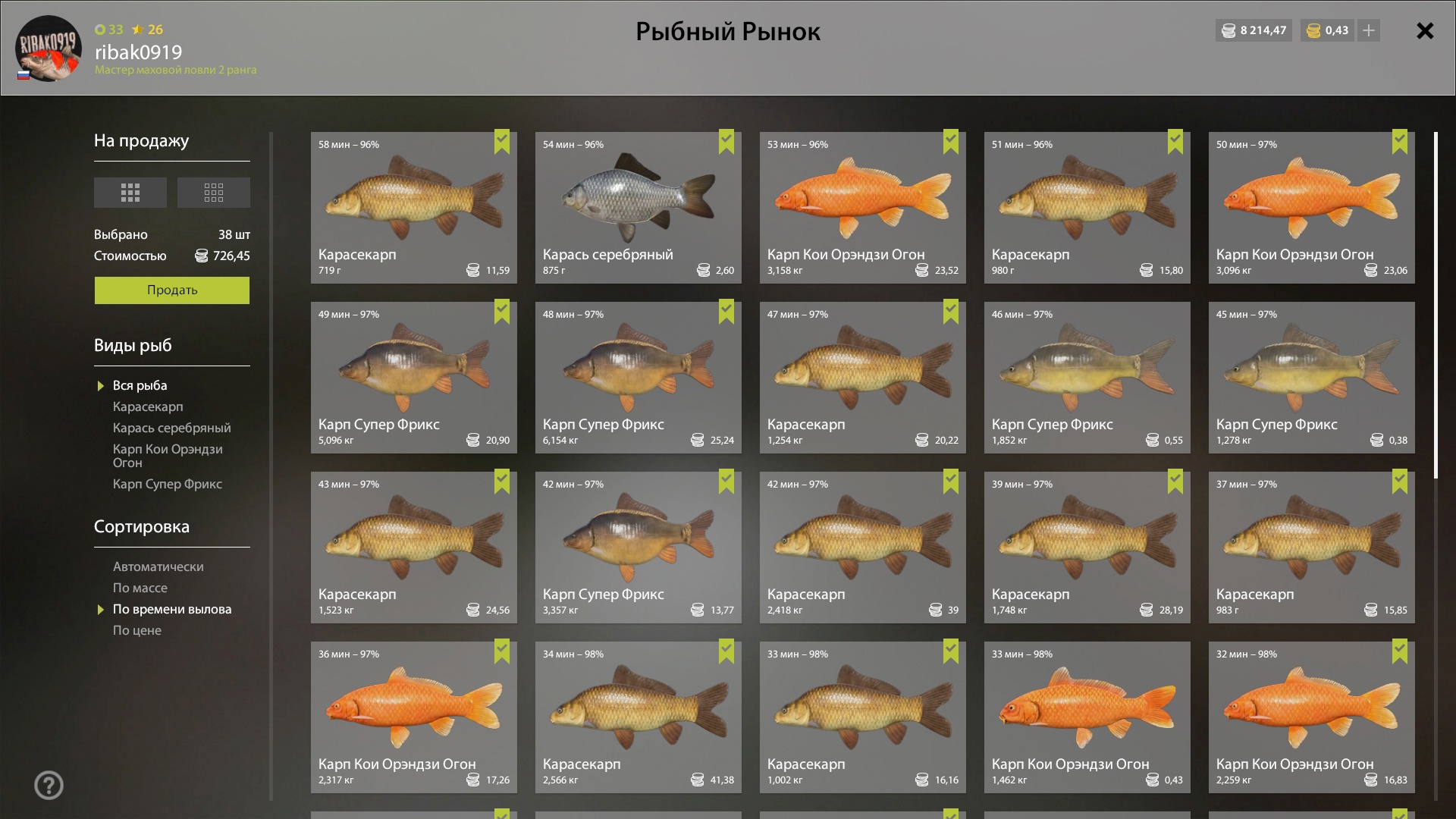1456x819 pixels.
Task: Switch to the filled grid view icon
Action: (130, 193)
